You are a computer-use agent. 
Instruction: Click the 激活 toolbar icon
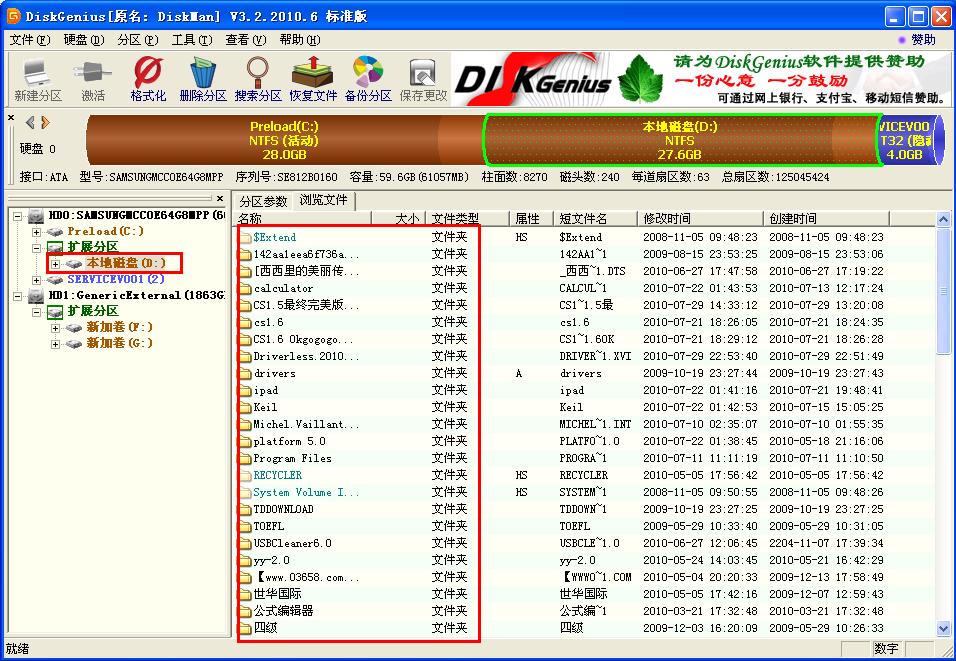tap(93, 79)
